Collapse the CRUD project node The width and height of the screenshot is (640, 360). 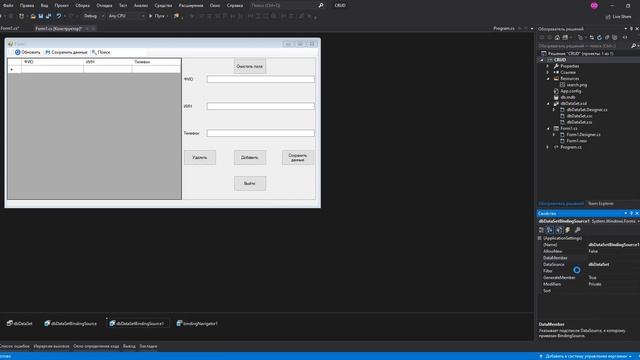click(542, 60)
